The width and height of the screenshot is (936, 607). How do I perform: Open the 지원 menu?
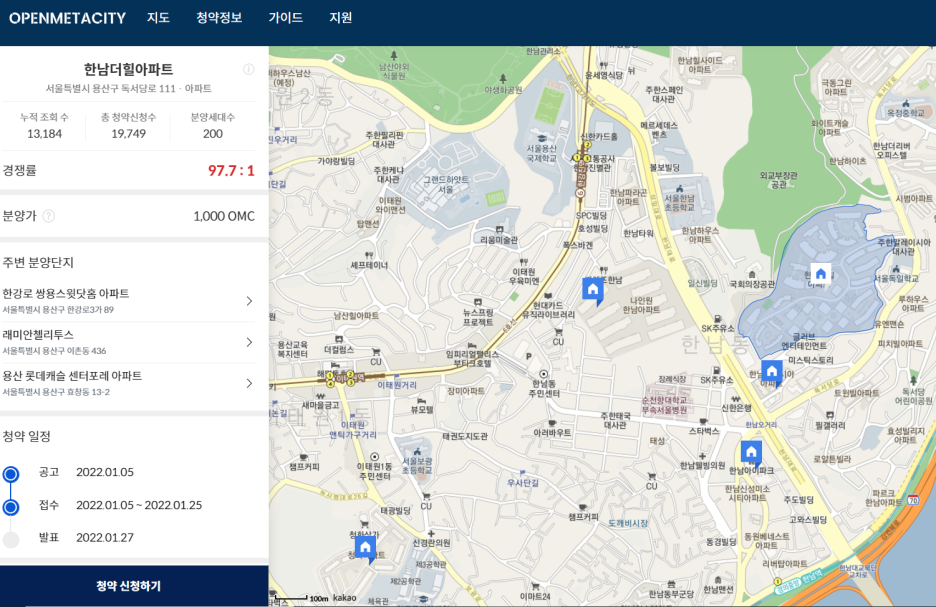click(341, 18)
